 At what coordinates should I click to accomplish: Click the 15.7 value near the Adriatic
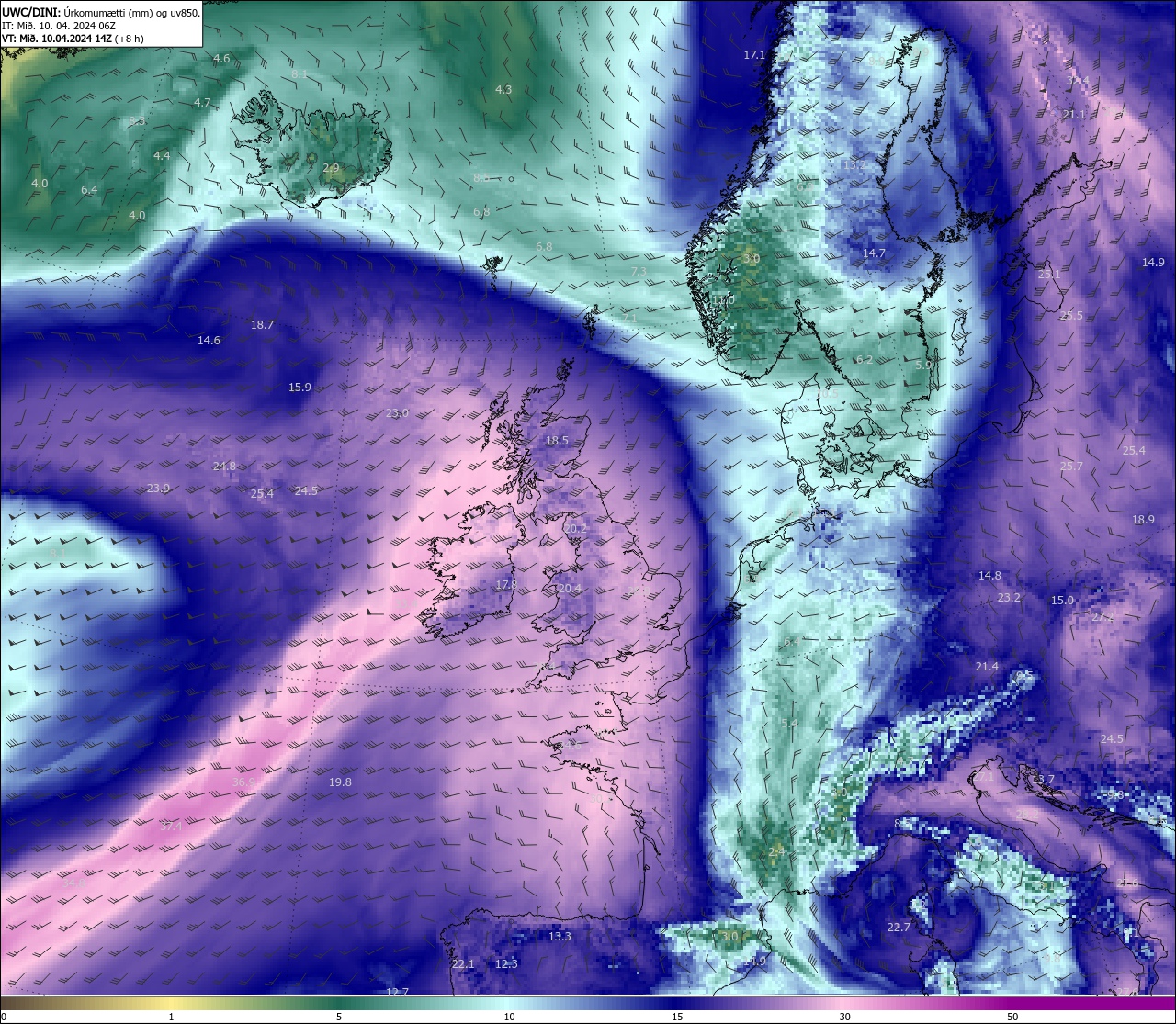click(x=1043, y=780)
